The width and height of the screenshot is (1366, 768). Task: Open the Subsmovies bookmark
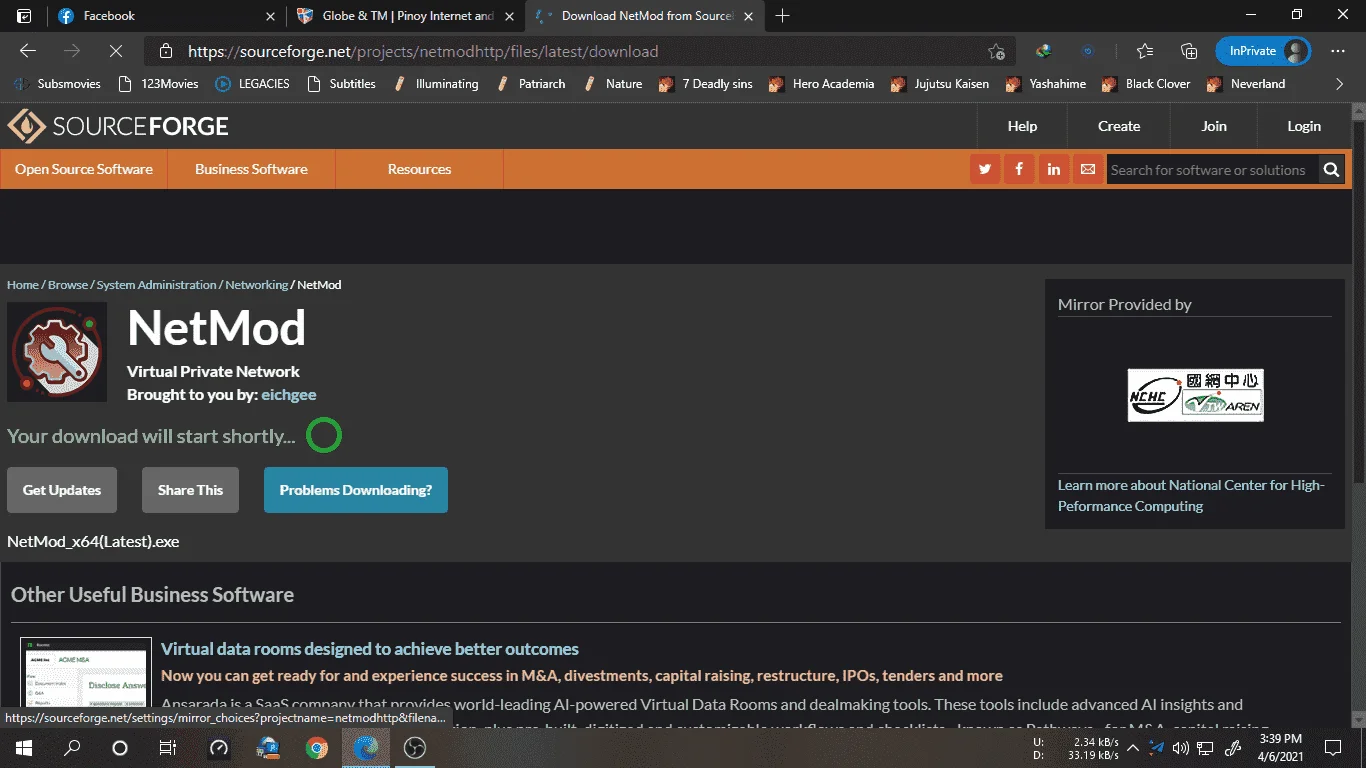coord(59,84)
